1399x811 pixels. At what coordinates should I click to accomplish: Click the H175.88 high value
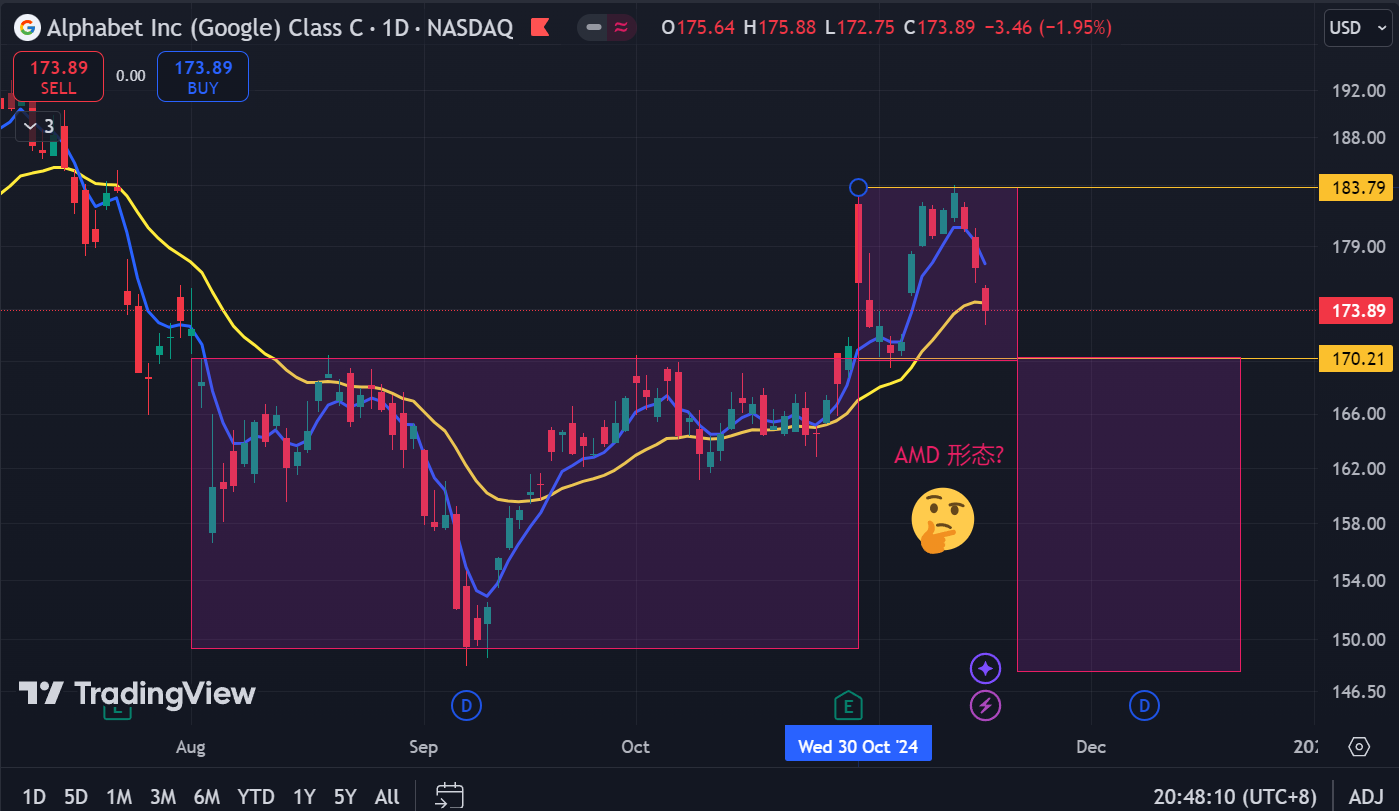click(x=780, y=28)
